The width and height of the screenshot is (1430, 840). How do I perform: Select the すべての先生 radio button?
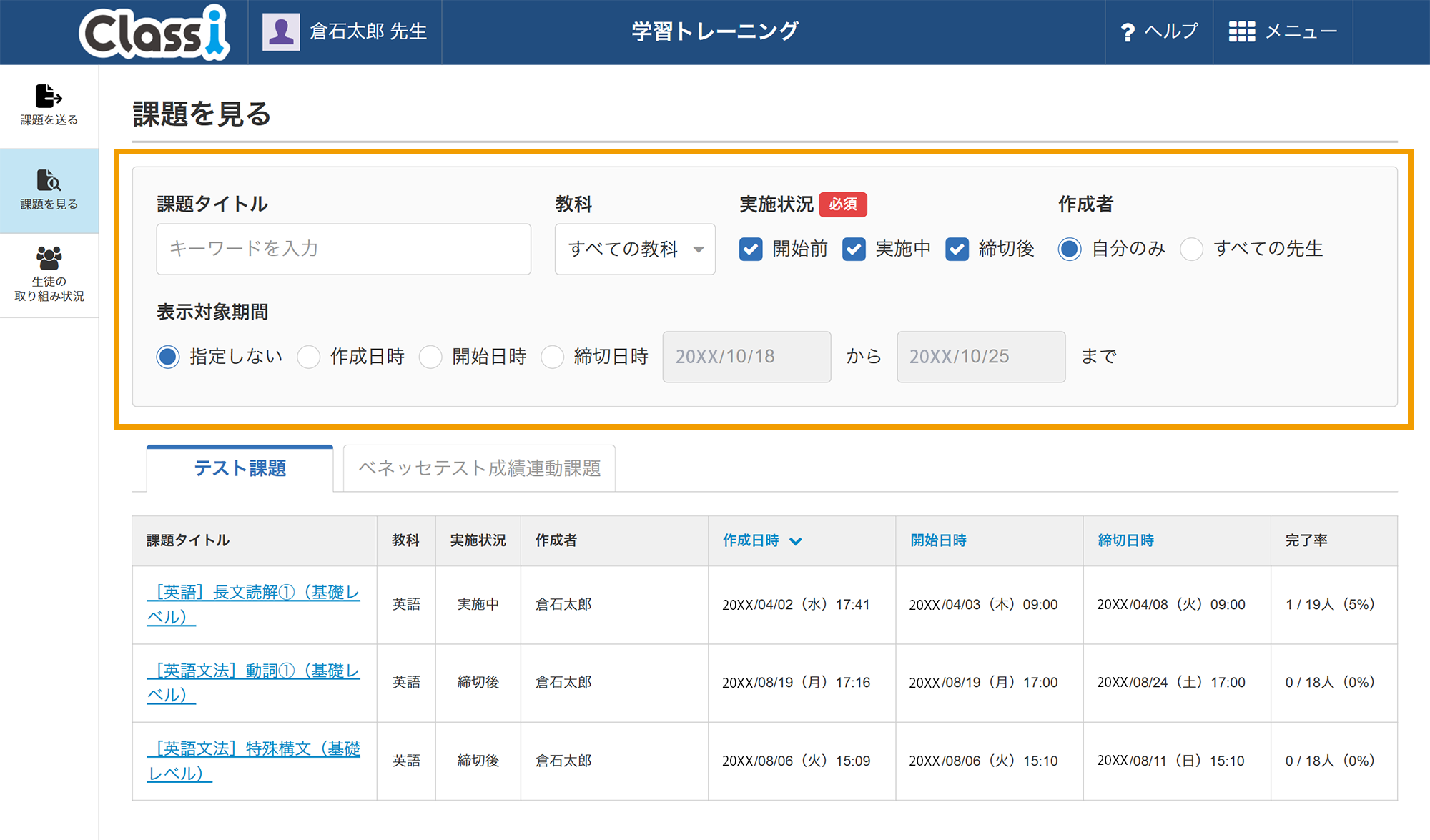1191,249
